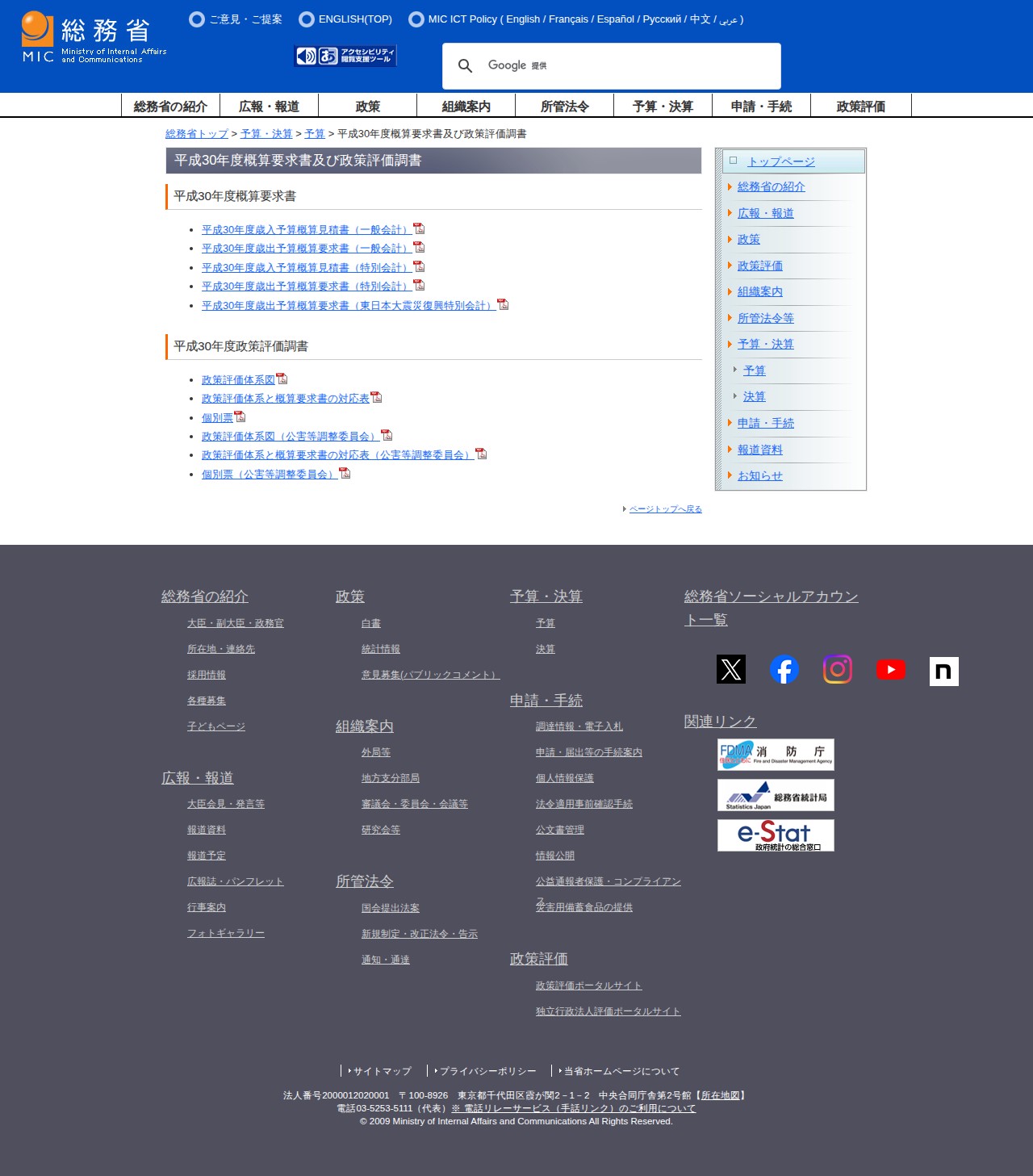1033x1176 pixels.
Task: Click the 総務省統計局 Statistics Japan banner
Action: click(776, 795)
